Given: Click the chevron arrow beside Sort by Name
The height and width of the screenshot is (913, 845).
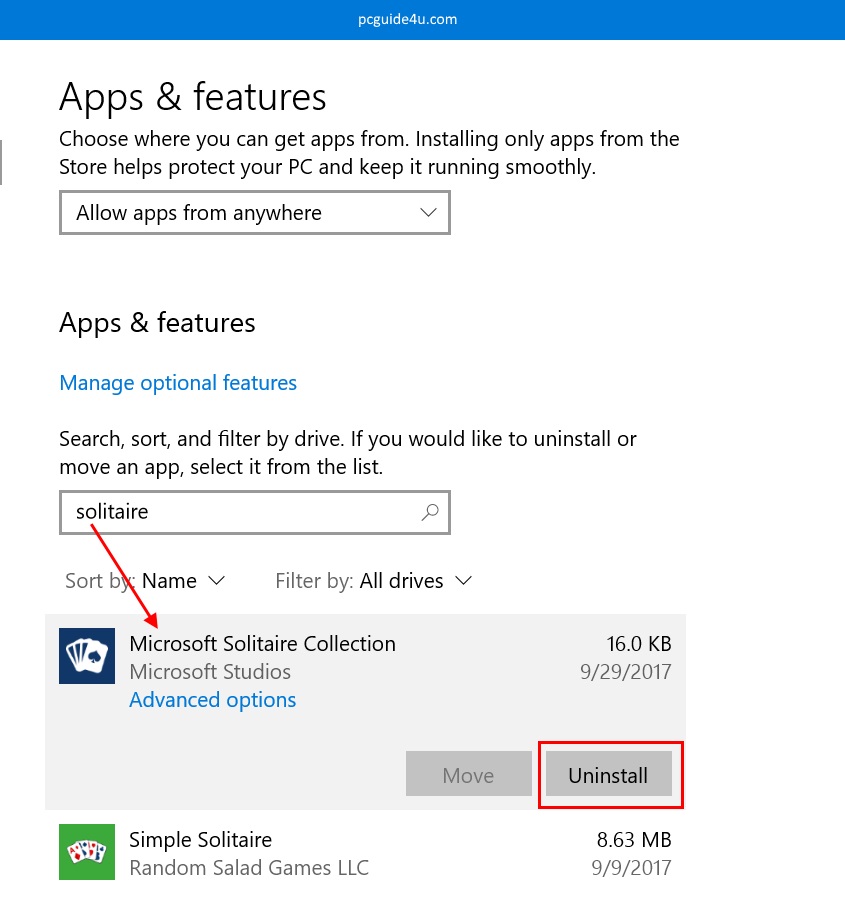Looking at the screenshot, I should [216, 581].
